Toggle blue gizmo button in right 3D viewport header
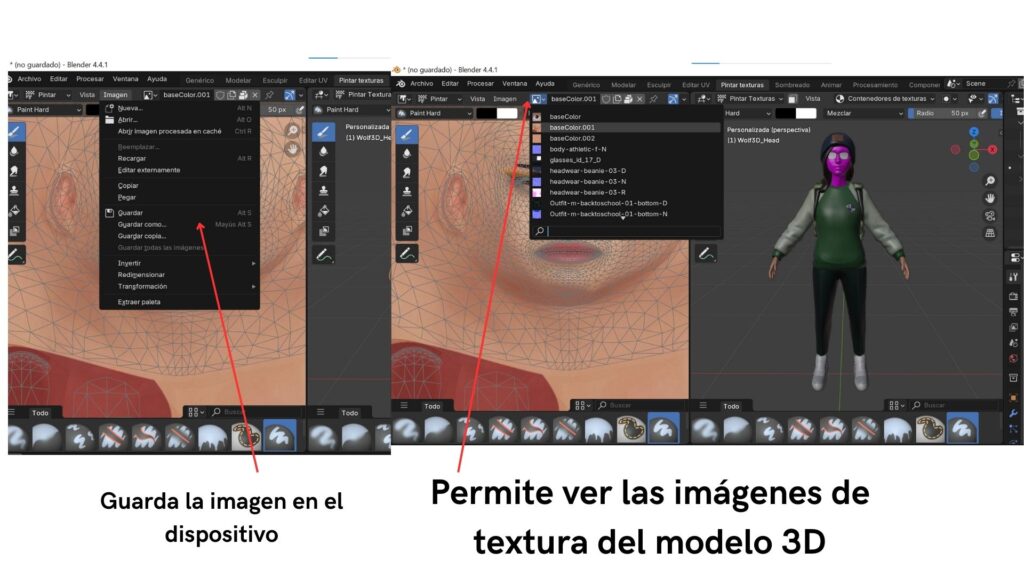 click(993, 99)
